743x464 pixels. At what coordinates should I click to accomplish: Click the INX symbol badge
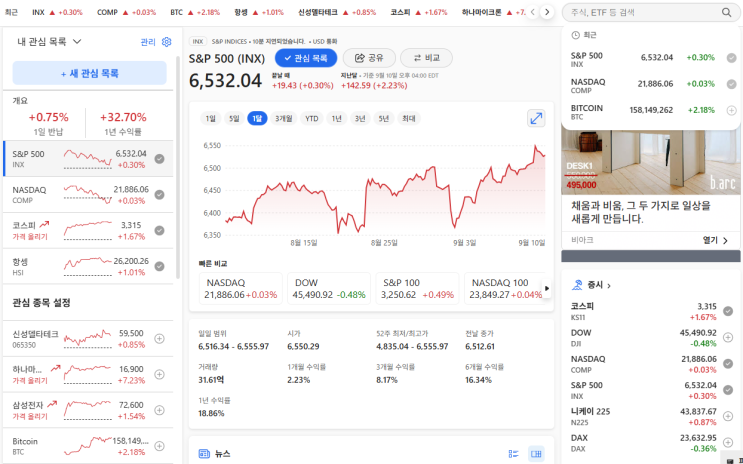198,41
